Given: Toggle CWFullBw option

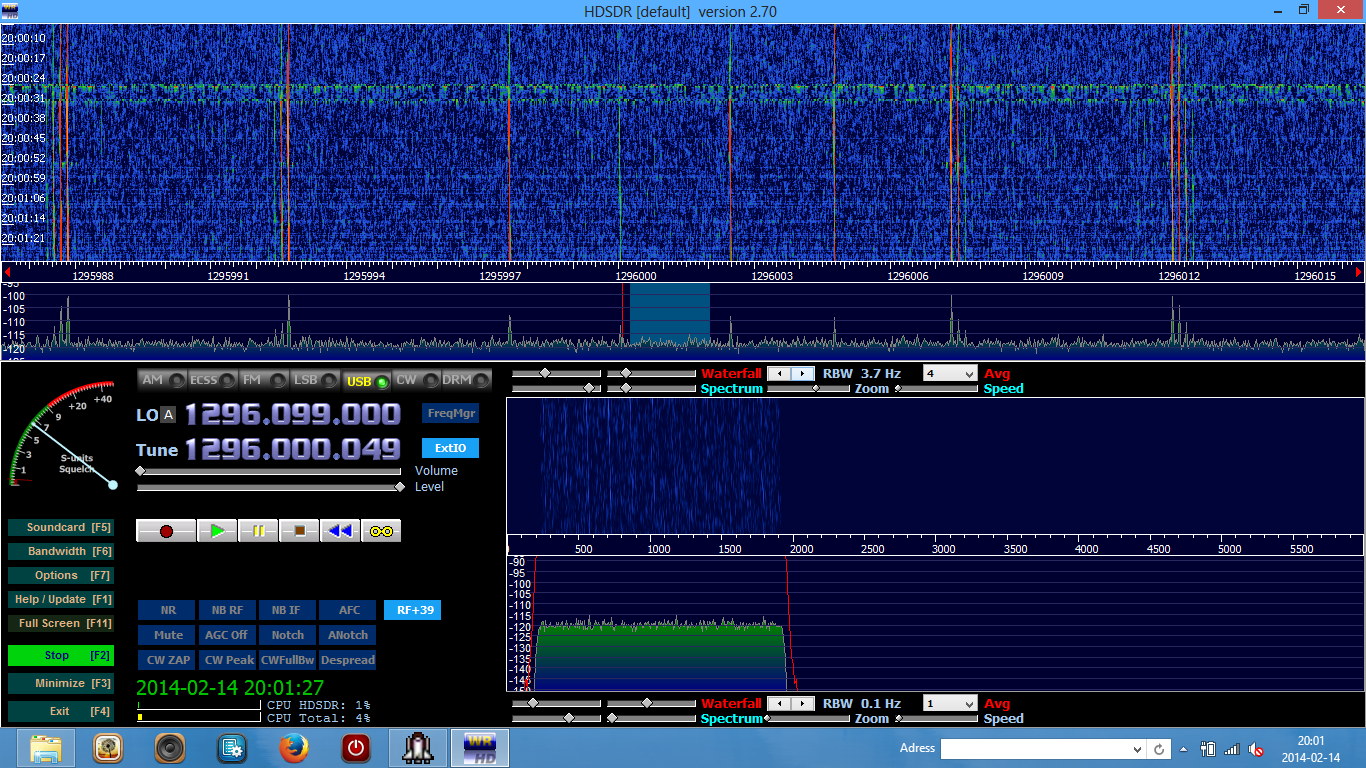Looking at the screenshot, I should [288, 660].
